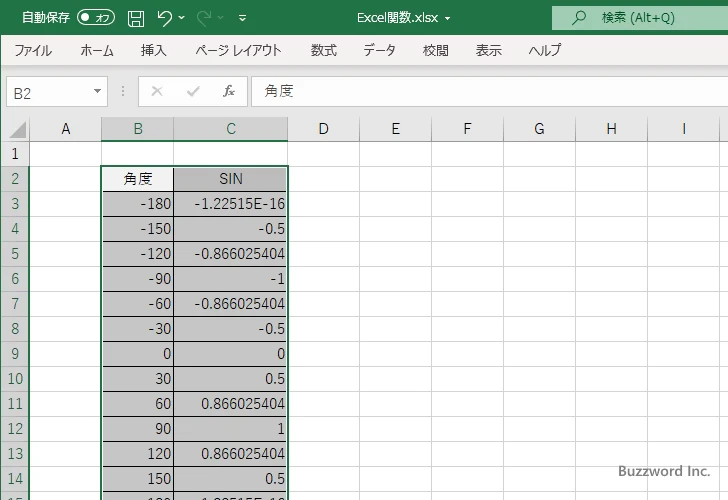The height and width of the screenshot is (500, 728).
Task: Switch to the ページ レイアウト tab
Action: [238, 50]
